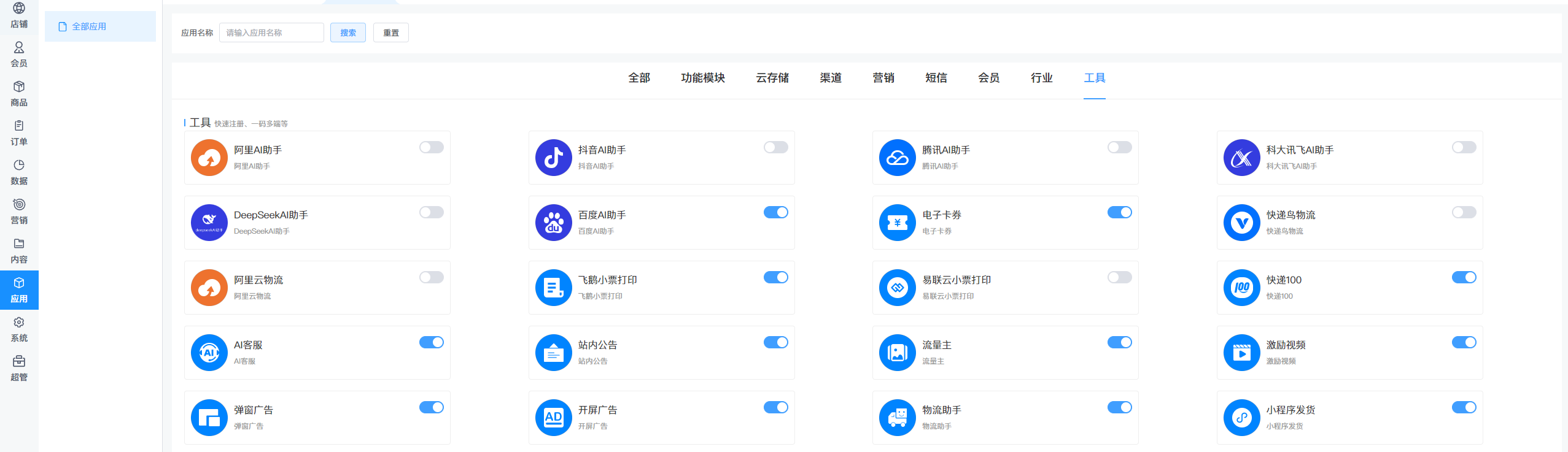This screenshot has width=1568, height=452.
Task: Open 系统 settings in the sidebar
Action: [x=19, y=329]
